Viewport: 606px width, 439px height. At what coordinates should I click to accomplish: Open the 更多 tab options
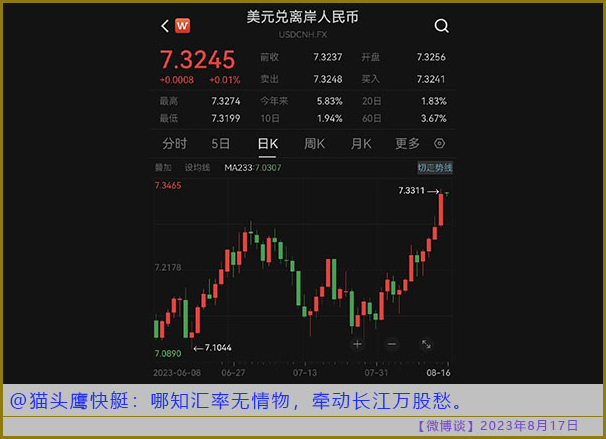(407, 144)
